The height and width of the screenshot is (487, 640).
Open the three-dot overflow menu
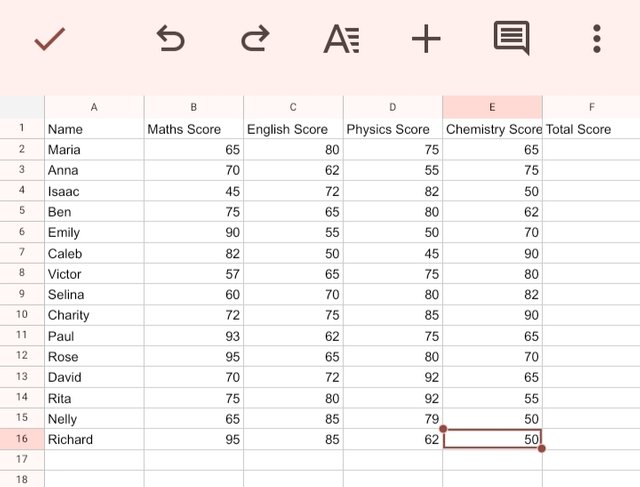(596, 40)
